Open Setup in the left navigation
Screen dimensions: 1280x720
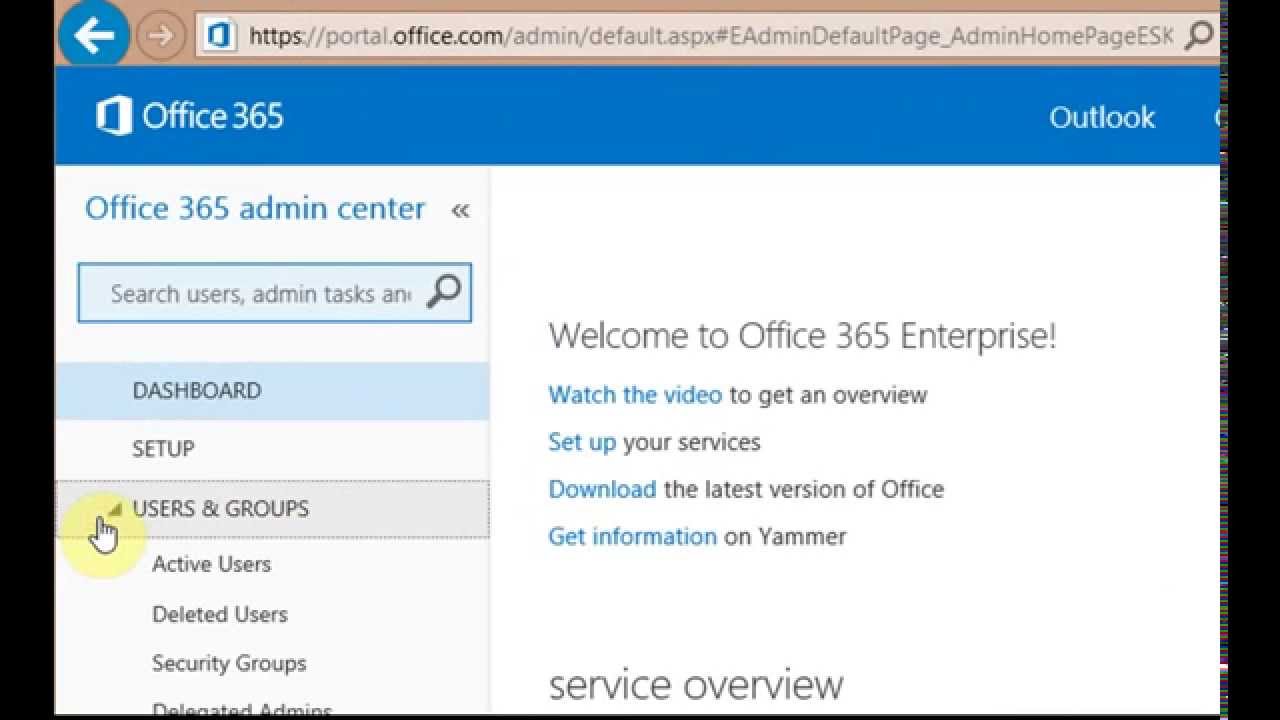(x=163, y=449)
